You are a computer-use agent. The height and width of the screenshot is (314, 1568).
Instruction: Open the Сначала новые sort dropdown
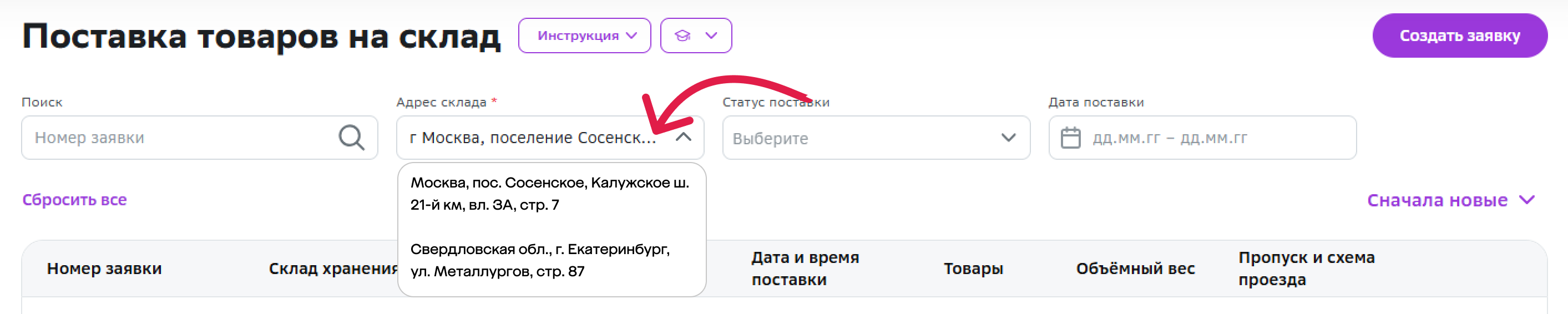point(1450,200)
